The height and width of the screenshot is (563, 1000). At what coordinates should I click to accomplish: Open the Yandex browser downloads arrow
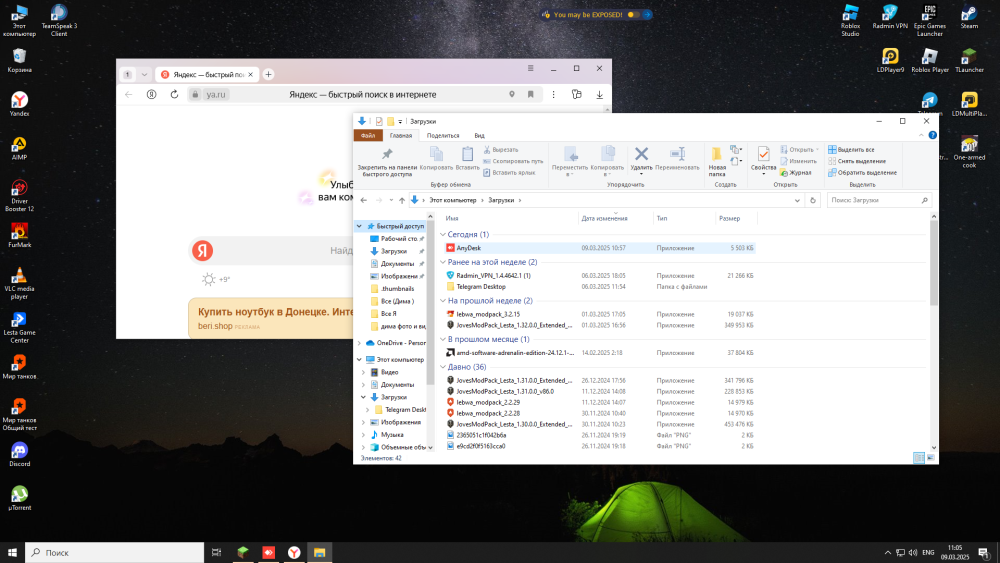pyautogui.click(x=599, y=94)
